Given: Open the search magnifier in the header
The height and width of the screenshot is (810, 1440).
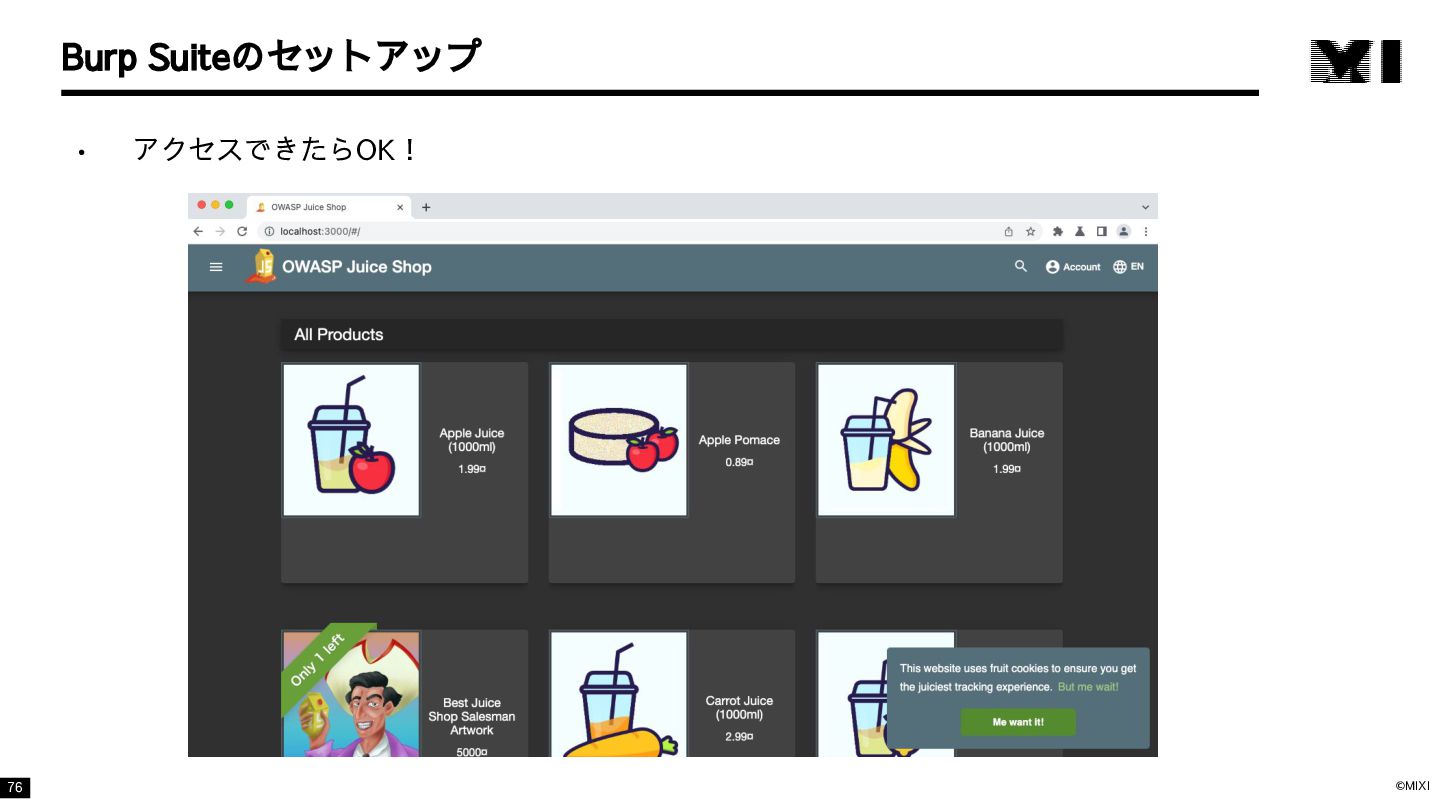Looking at the screenshot, I should (1021, 266).
